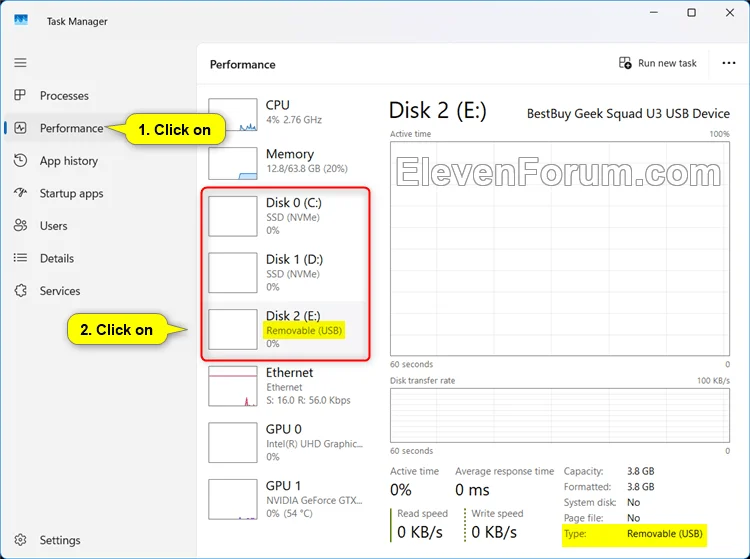Image resolution: width=750 pixels, height=559 pixels.
Task: Select the CPU usage graph thumbnail
Action: (232, 115)
